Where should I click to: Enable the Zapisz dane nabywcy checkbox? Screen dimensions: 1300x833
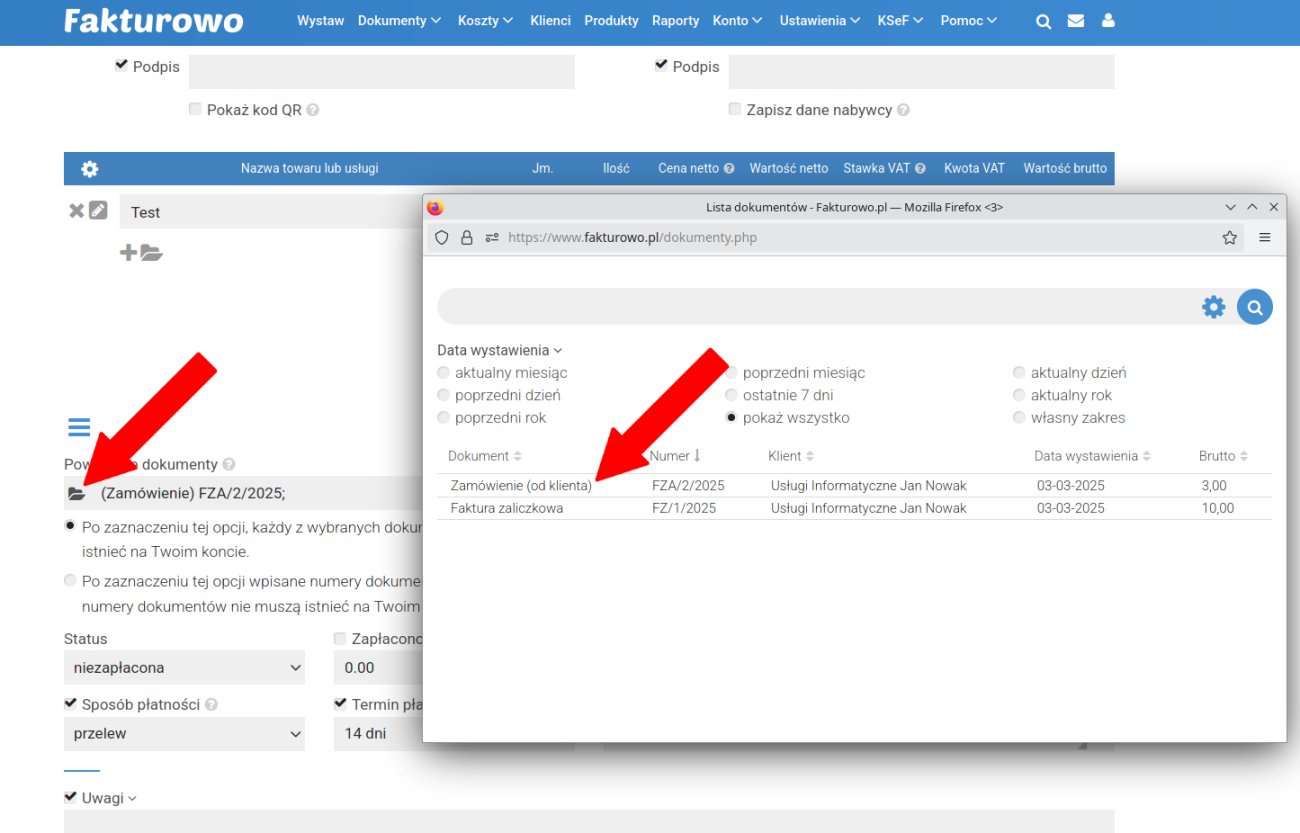click(x=735, y=109)
